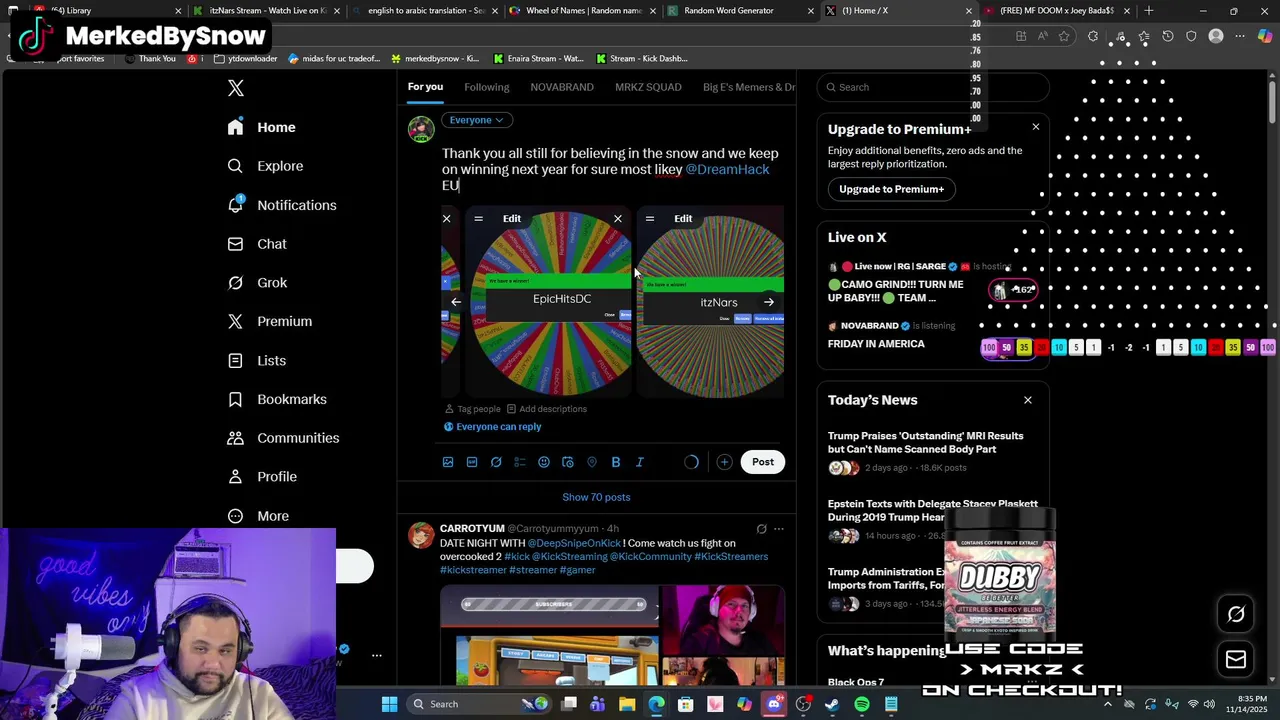The height and width of the screenshot is (720, 1280).
Task: Open Lists in the sidebar
Action: click(x=257, y=360)
